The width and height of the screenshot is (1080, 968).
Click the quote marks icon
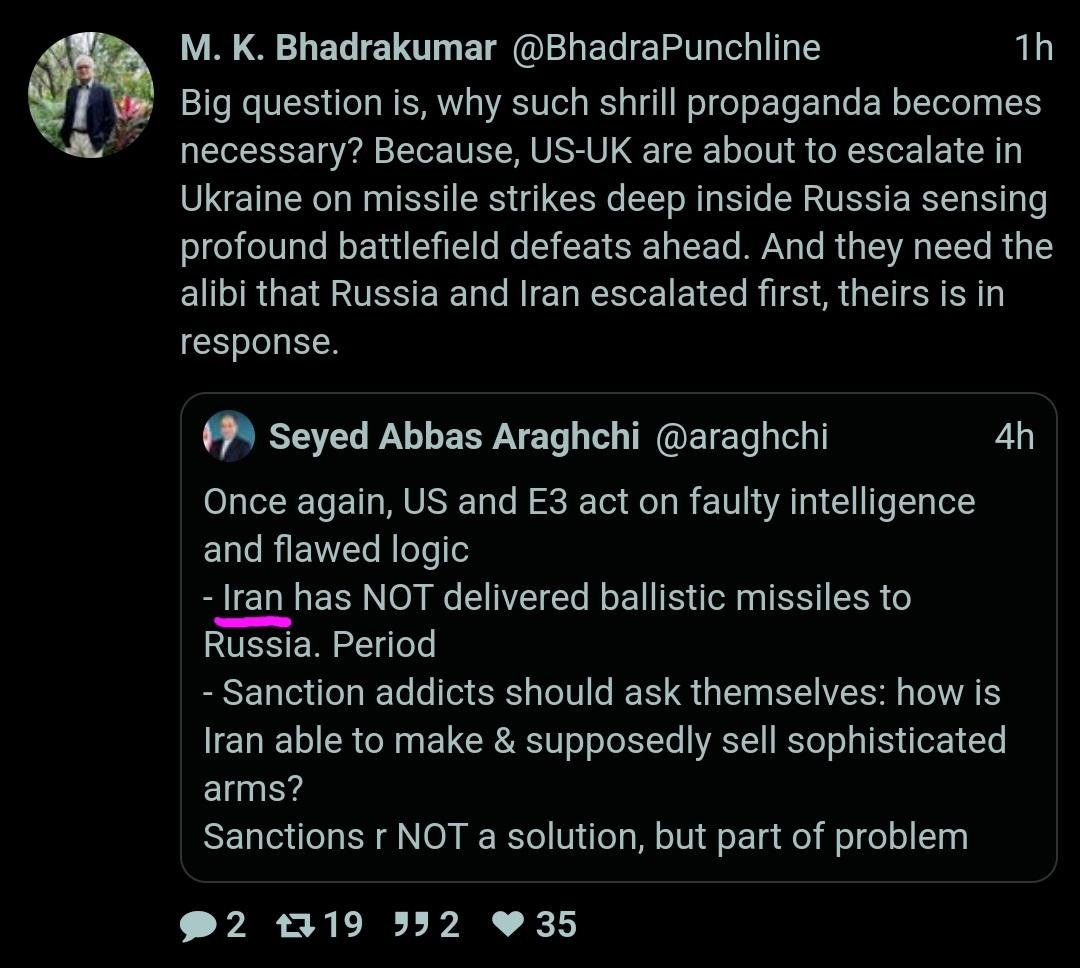click(x=411, y=925)
